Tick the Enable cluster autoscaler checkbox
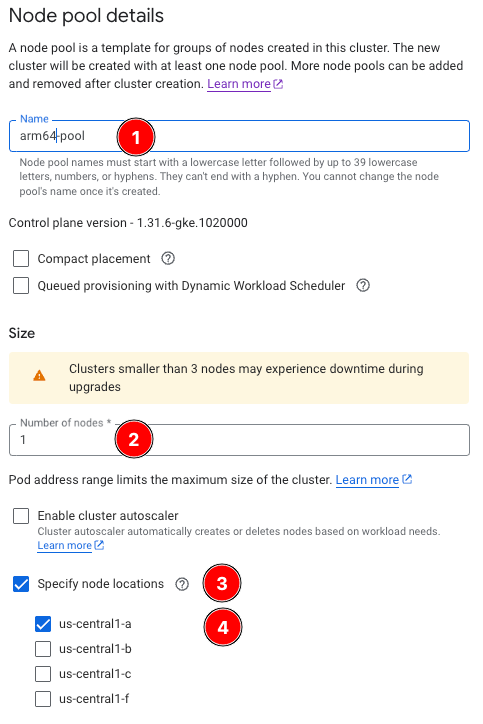 21,516
